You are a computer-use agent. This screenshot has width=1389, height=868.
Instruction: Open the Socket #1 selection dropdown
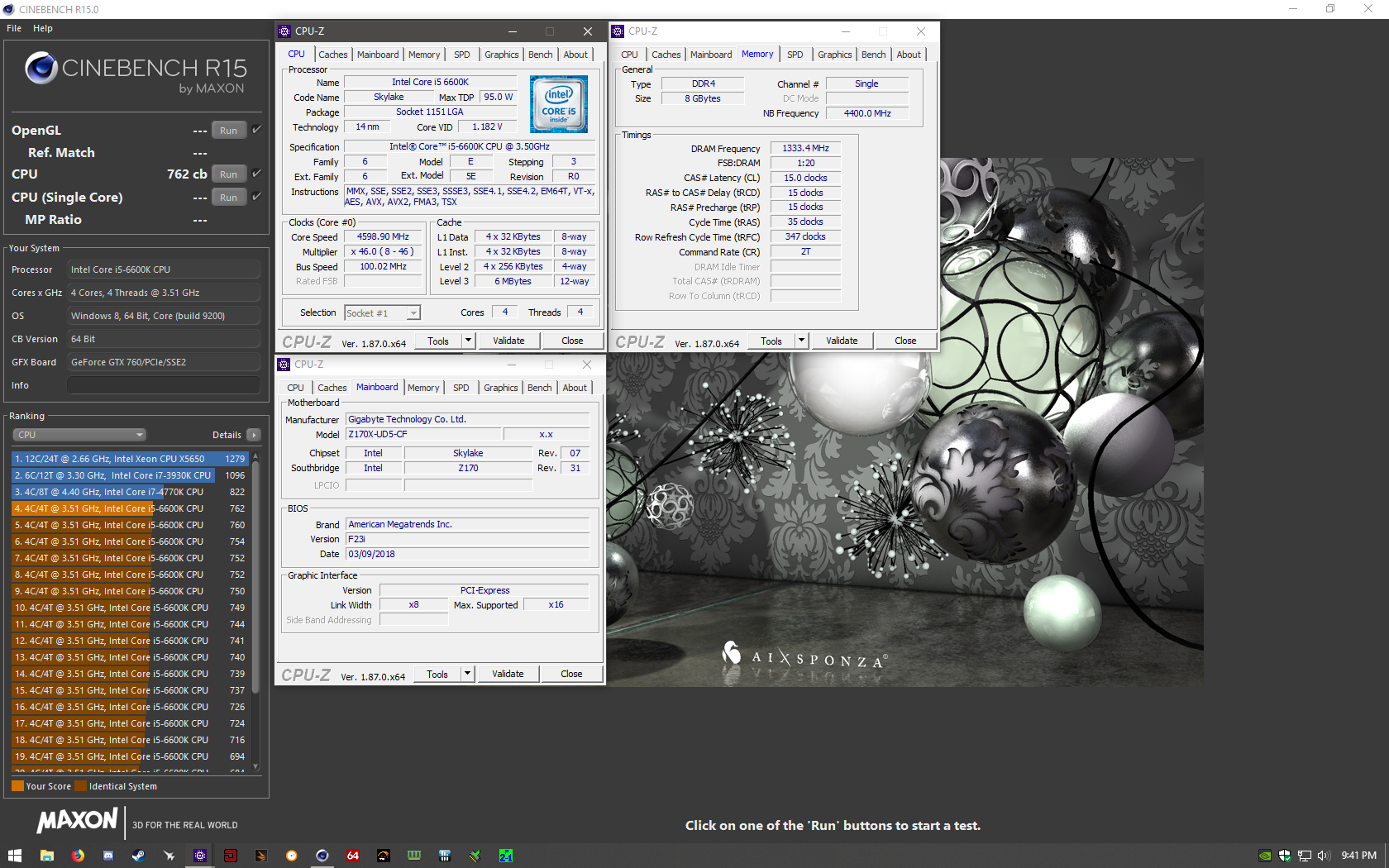tap(383, 313)
